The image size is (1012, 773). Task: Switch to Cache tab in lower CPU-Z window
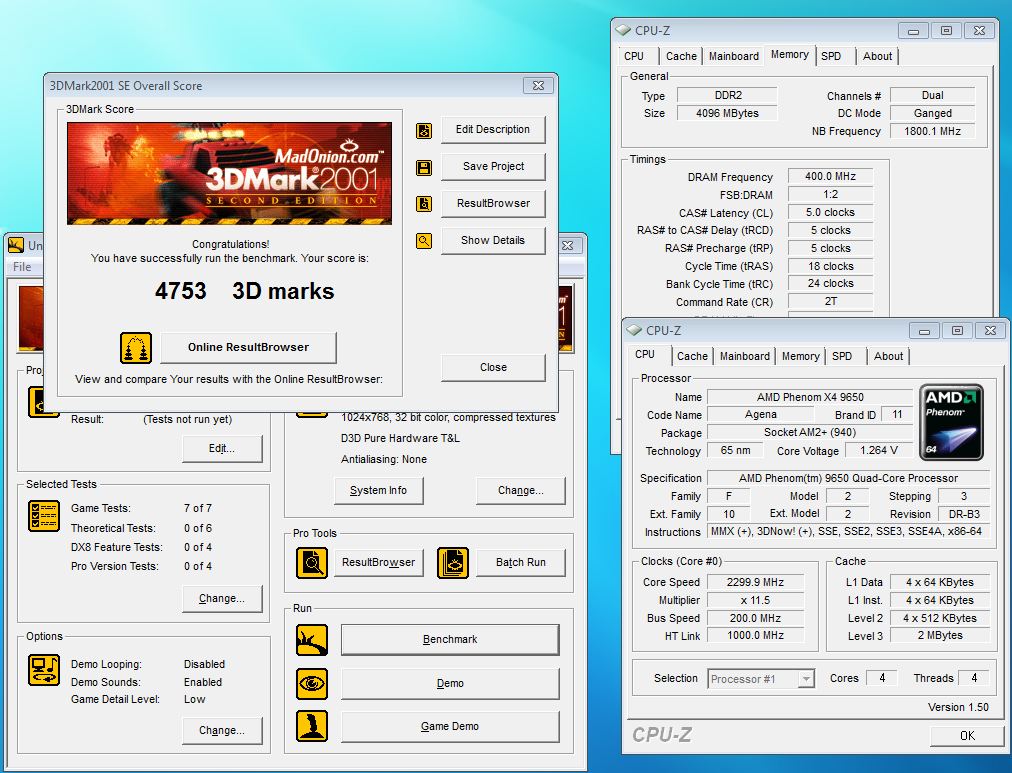pyautogui.click(x=692, y=356)
